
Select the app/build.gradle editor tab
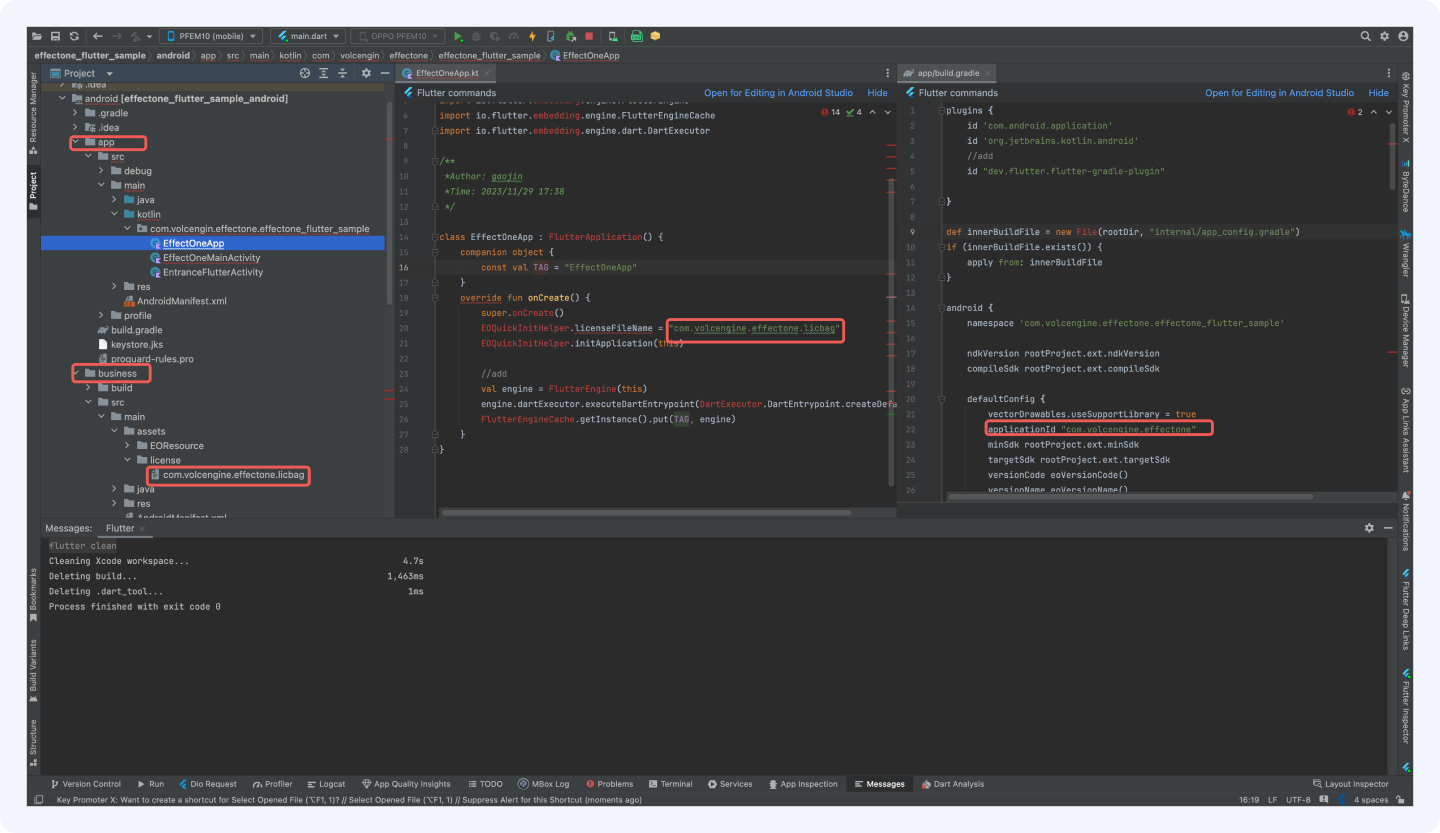tap(948, 73)
